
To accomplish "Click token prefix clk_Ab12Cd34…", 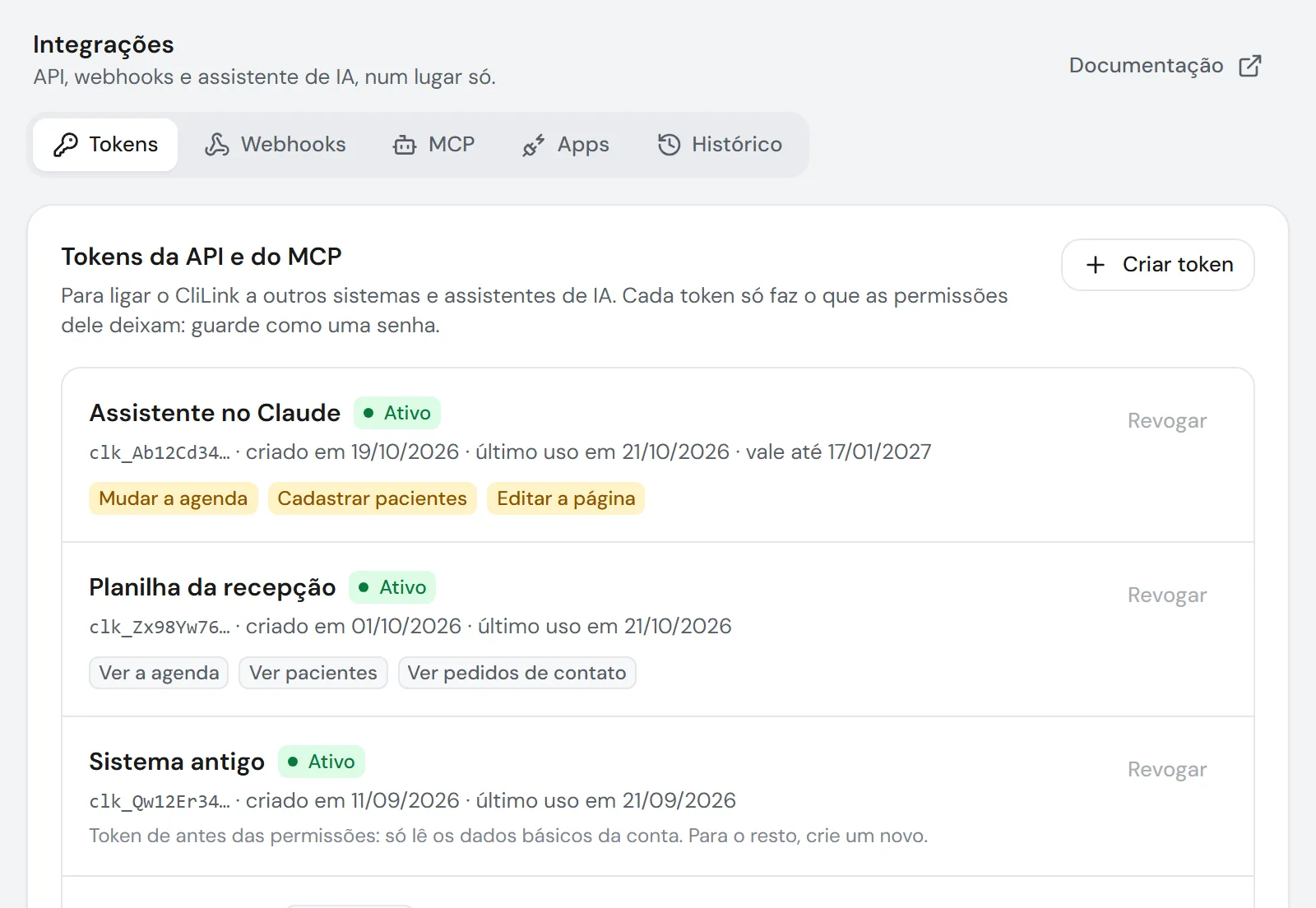I will pos(160,452).
